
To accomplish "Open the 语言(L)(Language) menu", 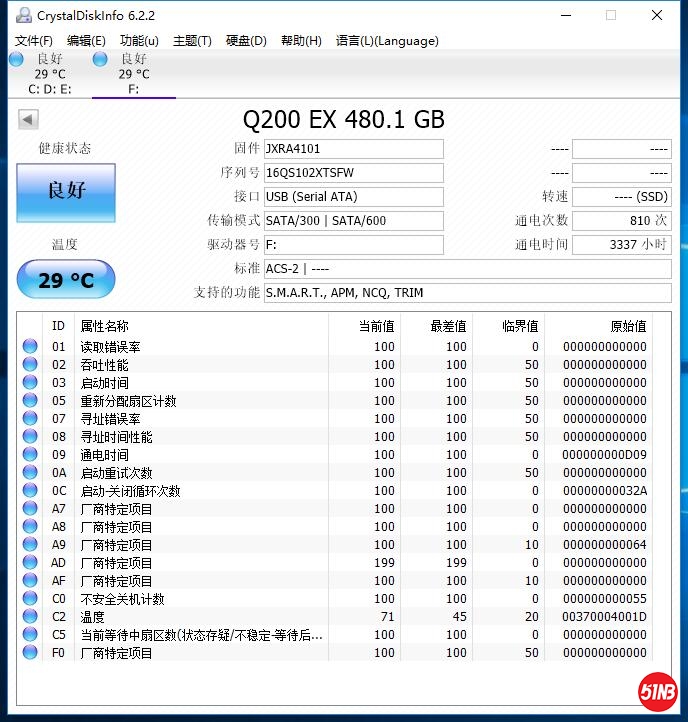I will point(387,41).
